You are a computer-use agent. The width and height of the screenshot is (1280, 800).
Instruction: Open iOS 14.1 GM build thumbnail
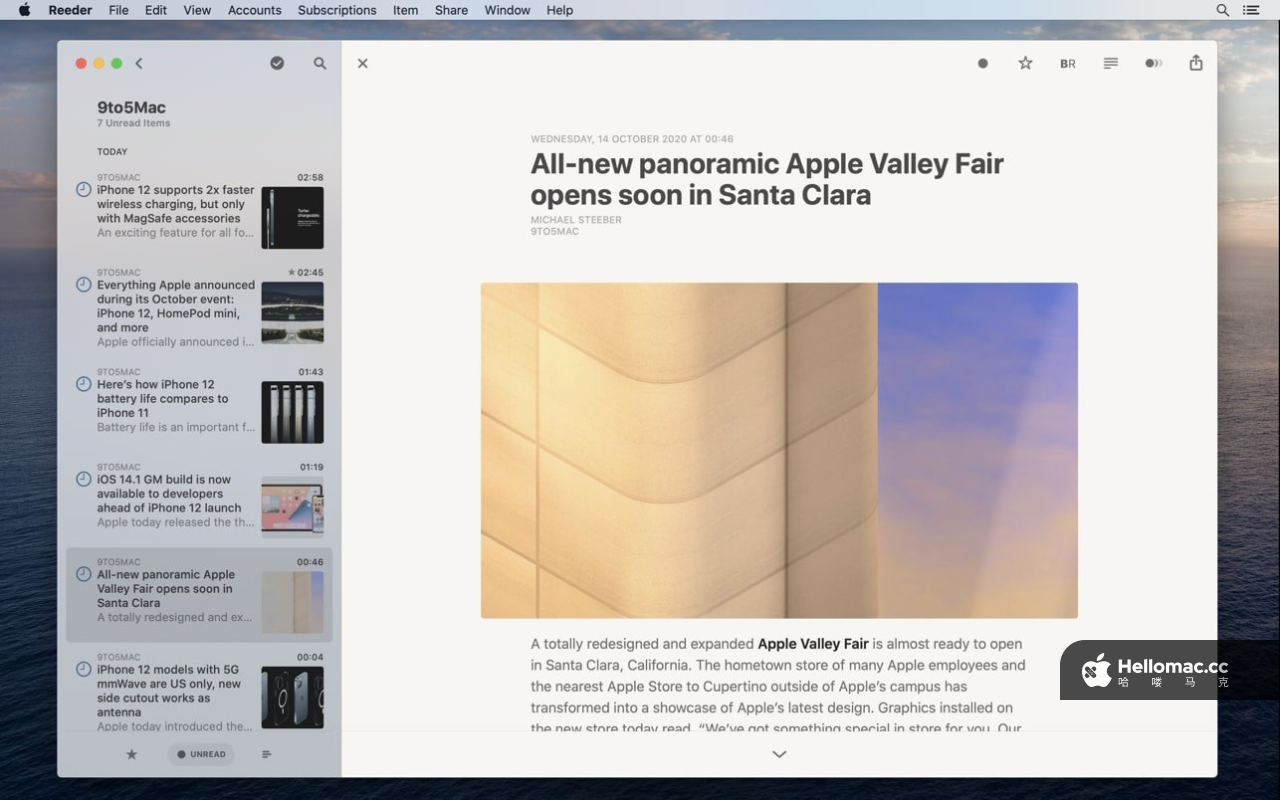pyautogui.click(x=292, y=507)
